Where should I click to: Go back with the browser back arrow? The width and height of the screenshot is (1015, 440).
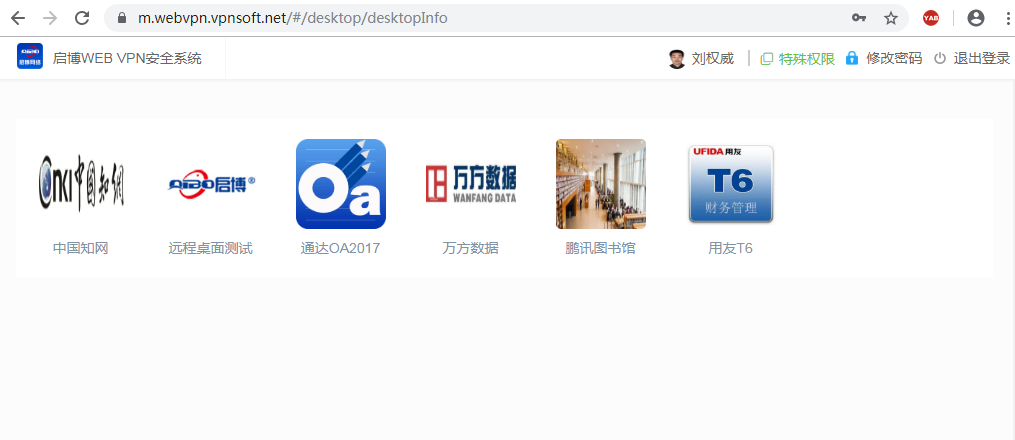(18, 18)
